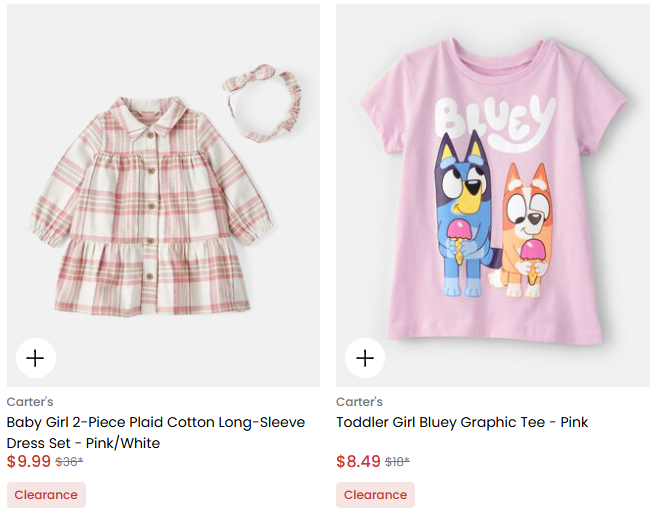Click the Carter's brand above the plaid dress title

(x=30, y=402)
